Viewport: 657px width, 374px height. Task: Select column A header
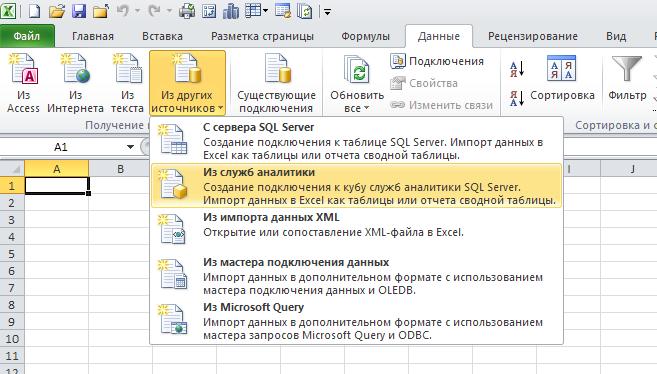click(x=57, y=169)
